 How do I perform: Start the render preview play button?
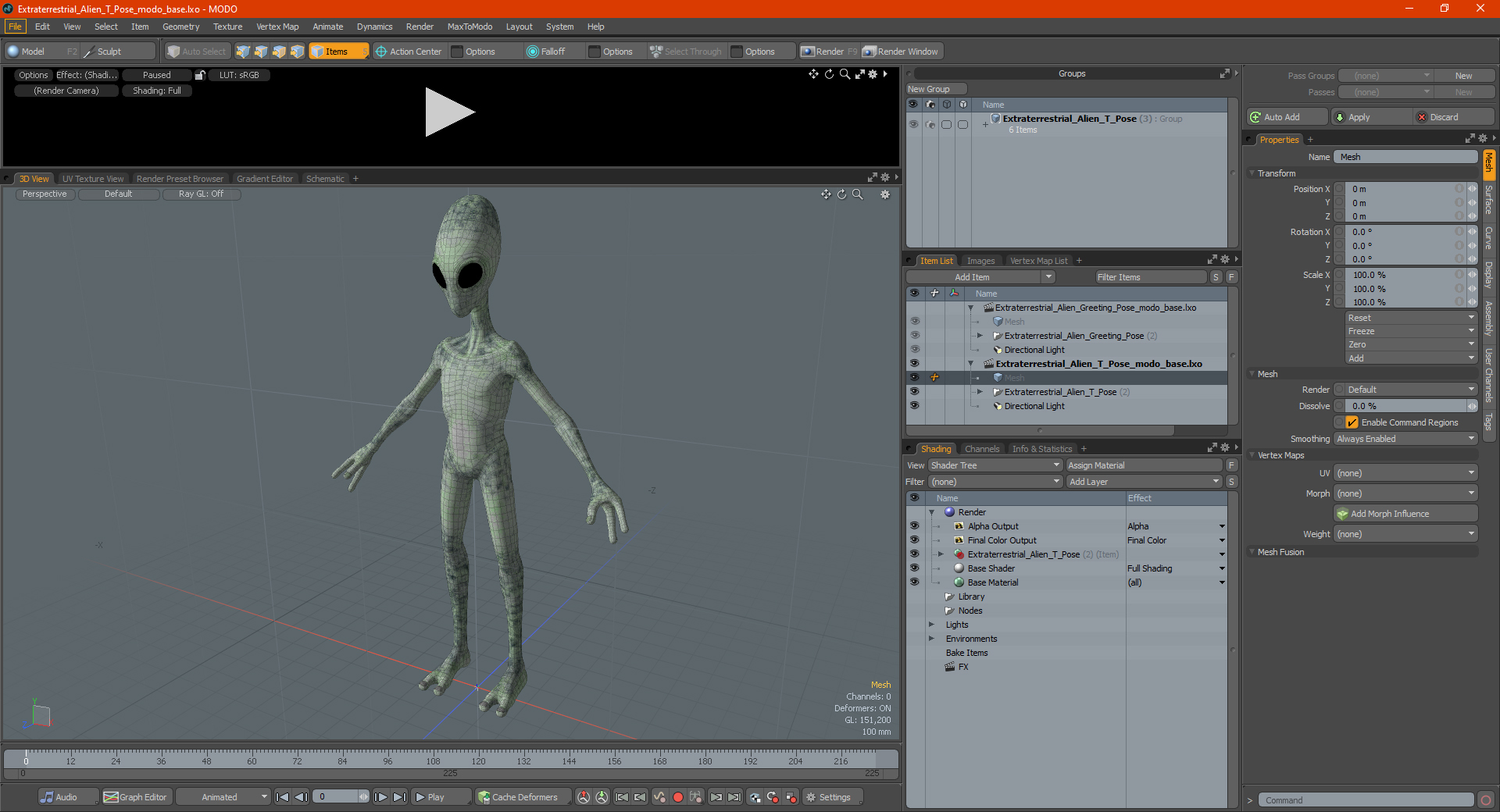pos(449,112)
